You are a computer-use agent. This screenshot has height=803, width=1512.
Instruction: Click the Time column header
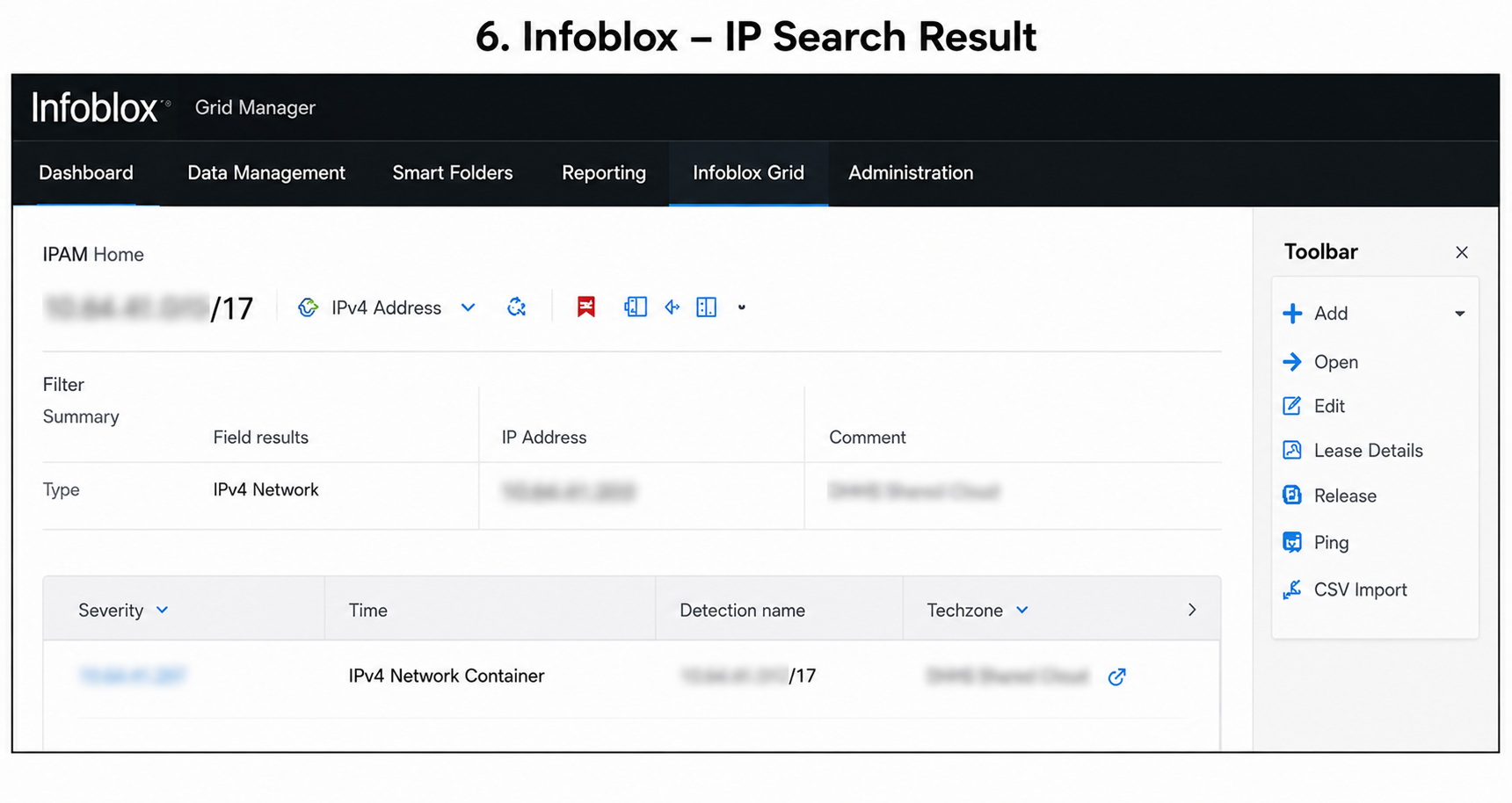[367, 610]
